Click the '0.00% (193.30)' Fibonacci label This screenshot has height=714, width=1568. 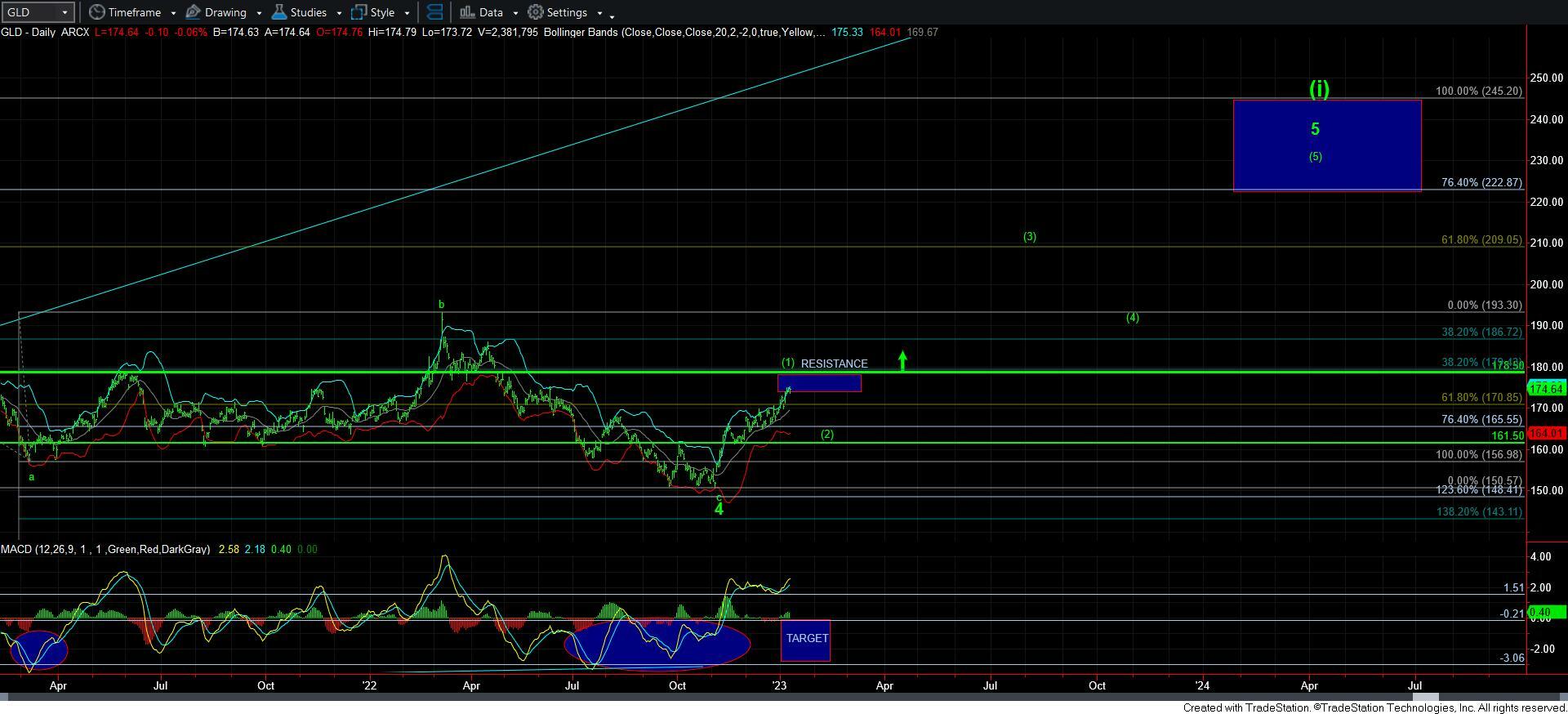1485,306
